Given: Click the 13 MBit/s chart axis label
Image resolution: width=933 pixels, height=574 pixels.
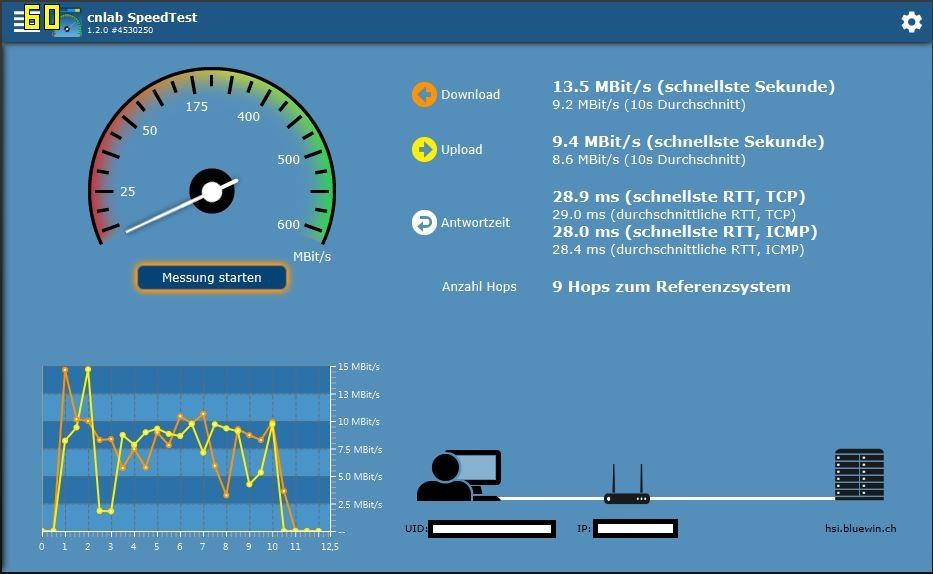Looking at the screenshot, I should pyautogui.click(x=358, y=394).
